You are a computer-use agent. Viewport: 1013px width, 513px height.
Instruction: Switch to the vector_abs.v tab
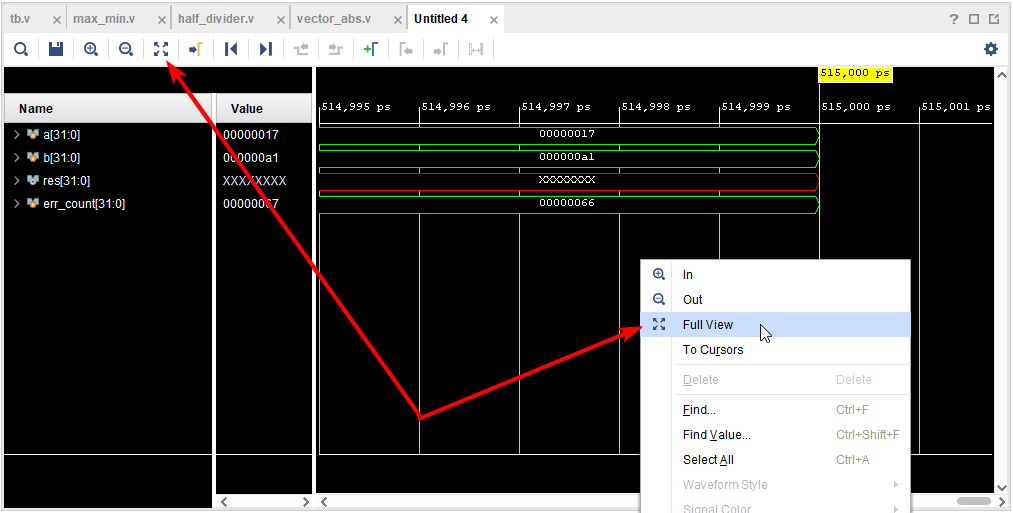pos(333,19)
